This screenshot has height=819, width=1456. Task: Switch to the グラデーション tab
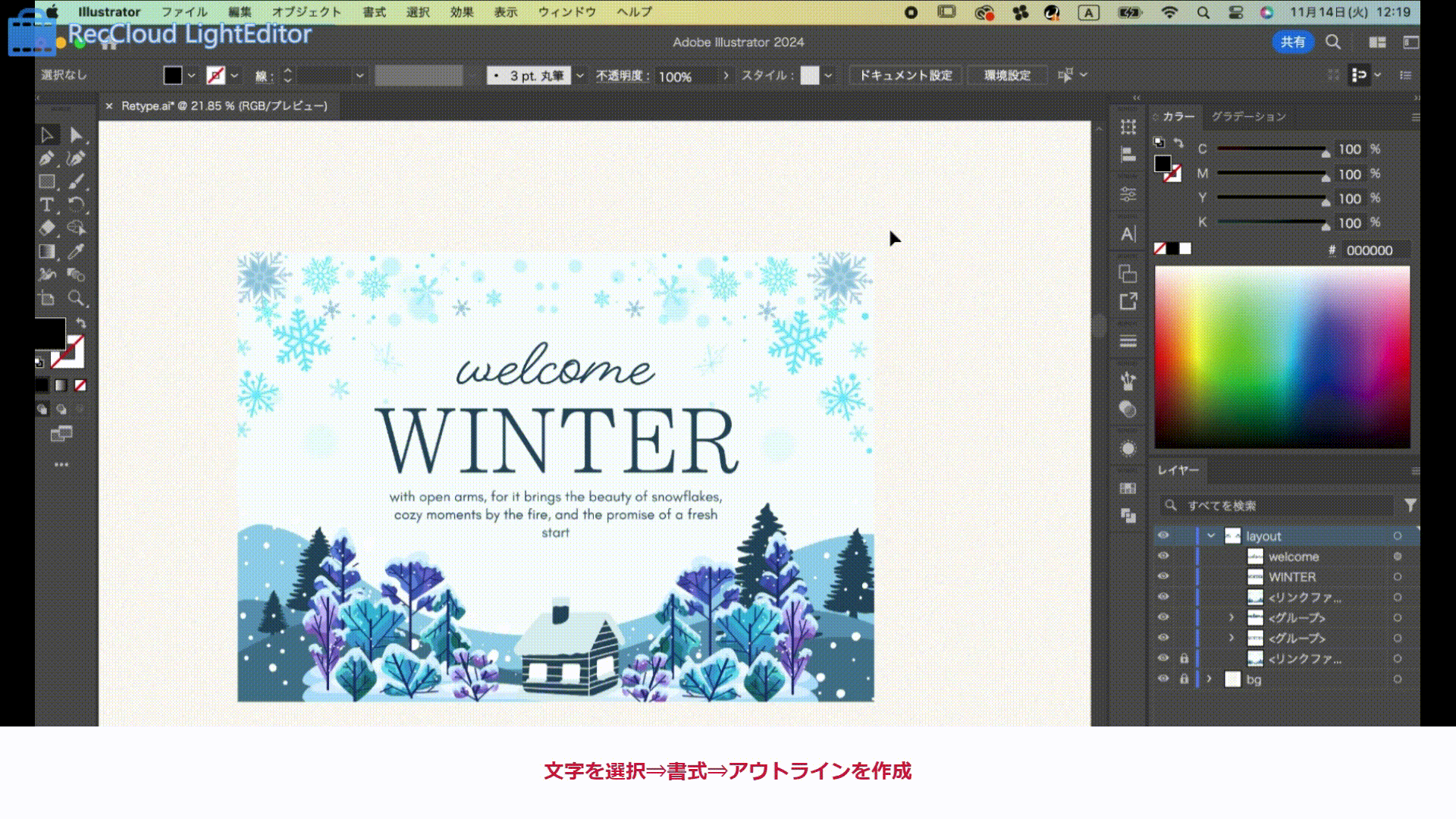pyautogui.click(x=1248, y=117)
